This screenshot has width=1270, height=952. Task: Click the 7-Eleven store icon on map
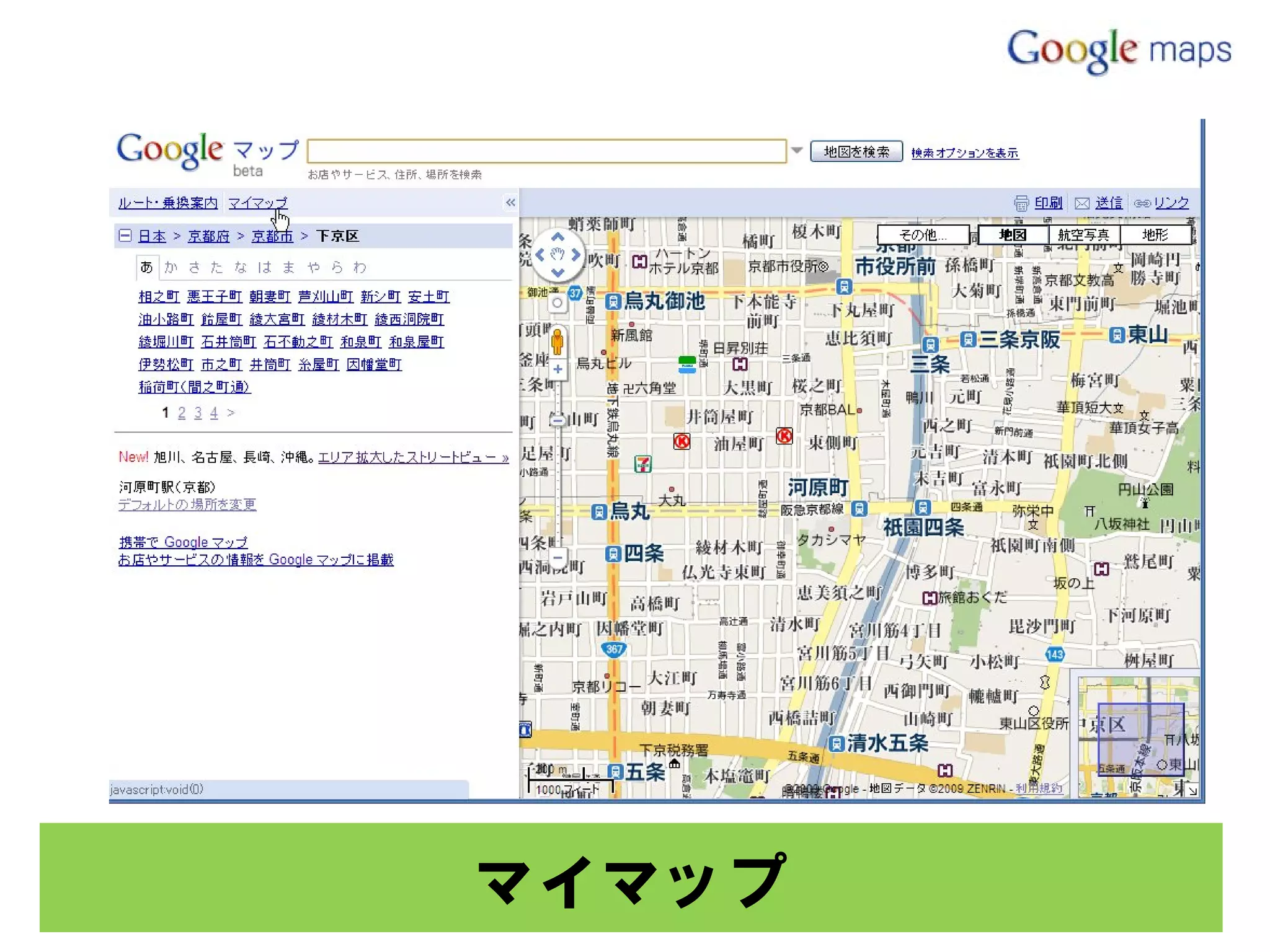tap(643, 464)
